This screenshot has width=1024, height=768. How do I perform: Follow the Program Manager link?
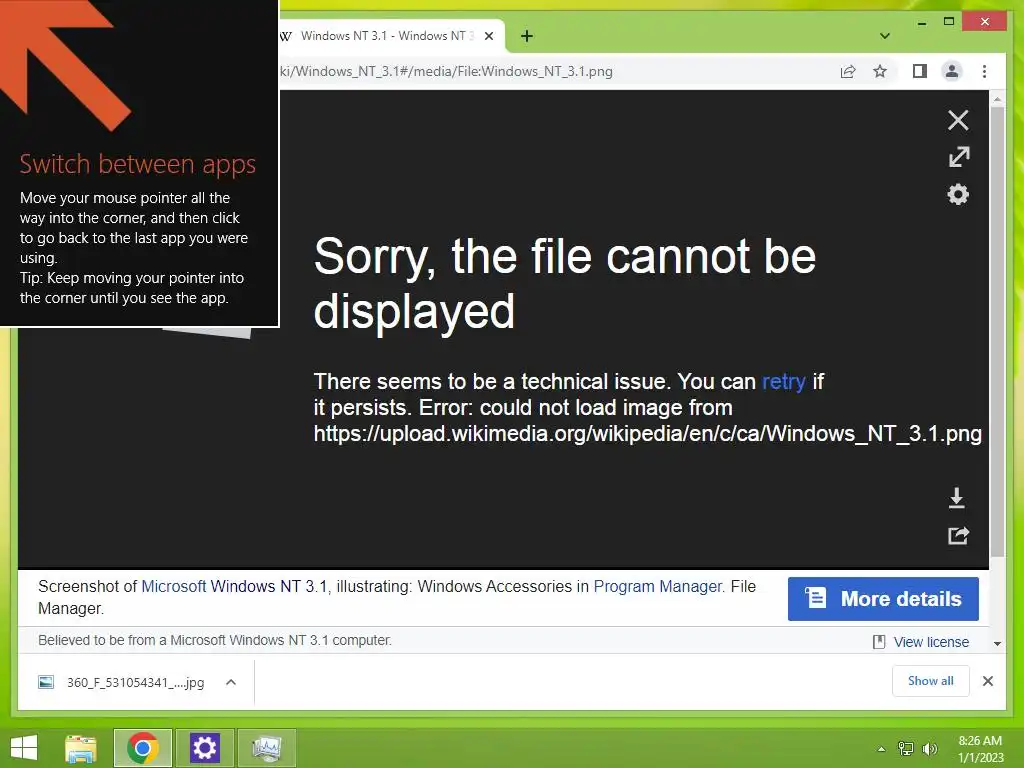pyautogui.click(x=658, y=586)
